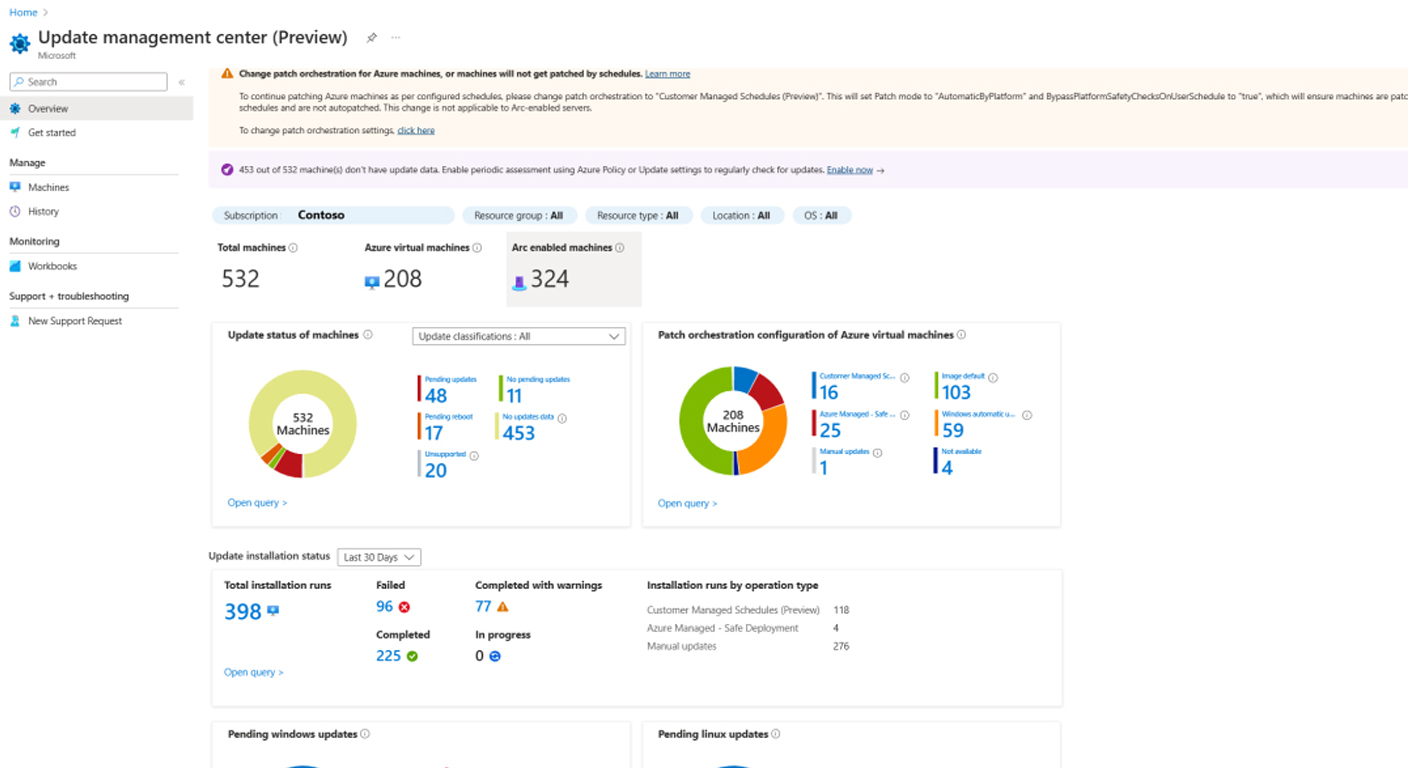Pin Update management center to dashboard

click(x=371, y=38)
